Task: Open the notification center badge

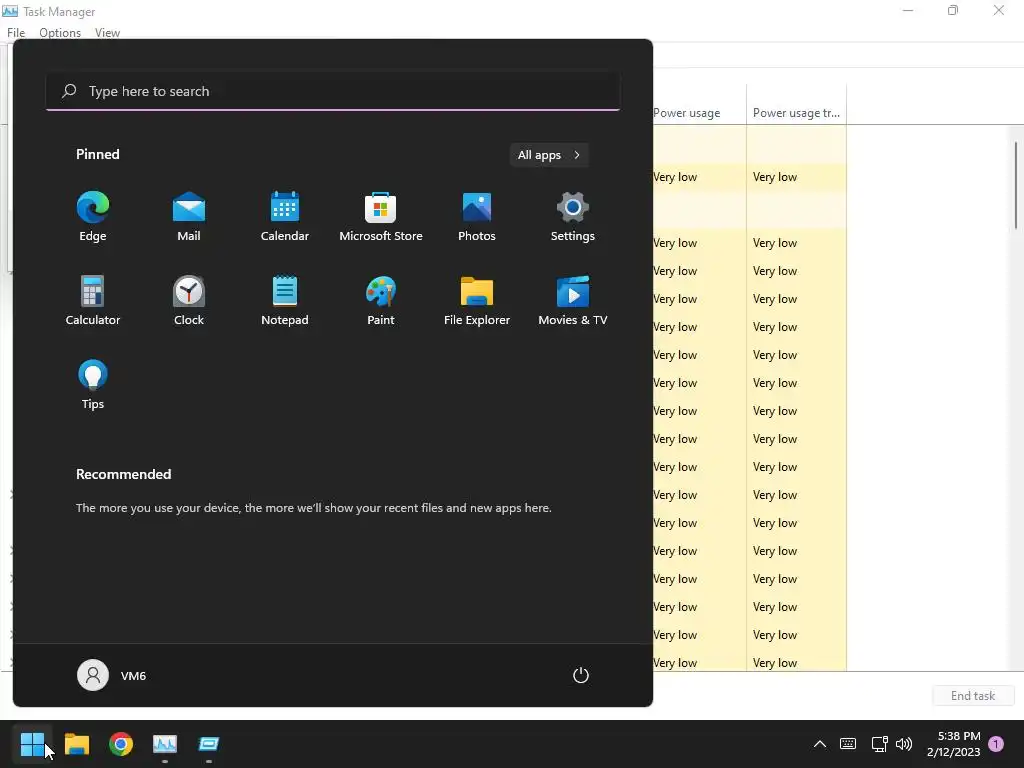Action: [x=996, y=744]
